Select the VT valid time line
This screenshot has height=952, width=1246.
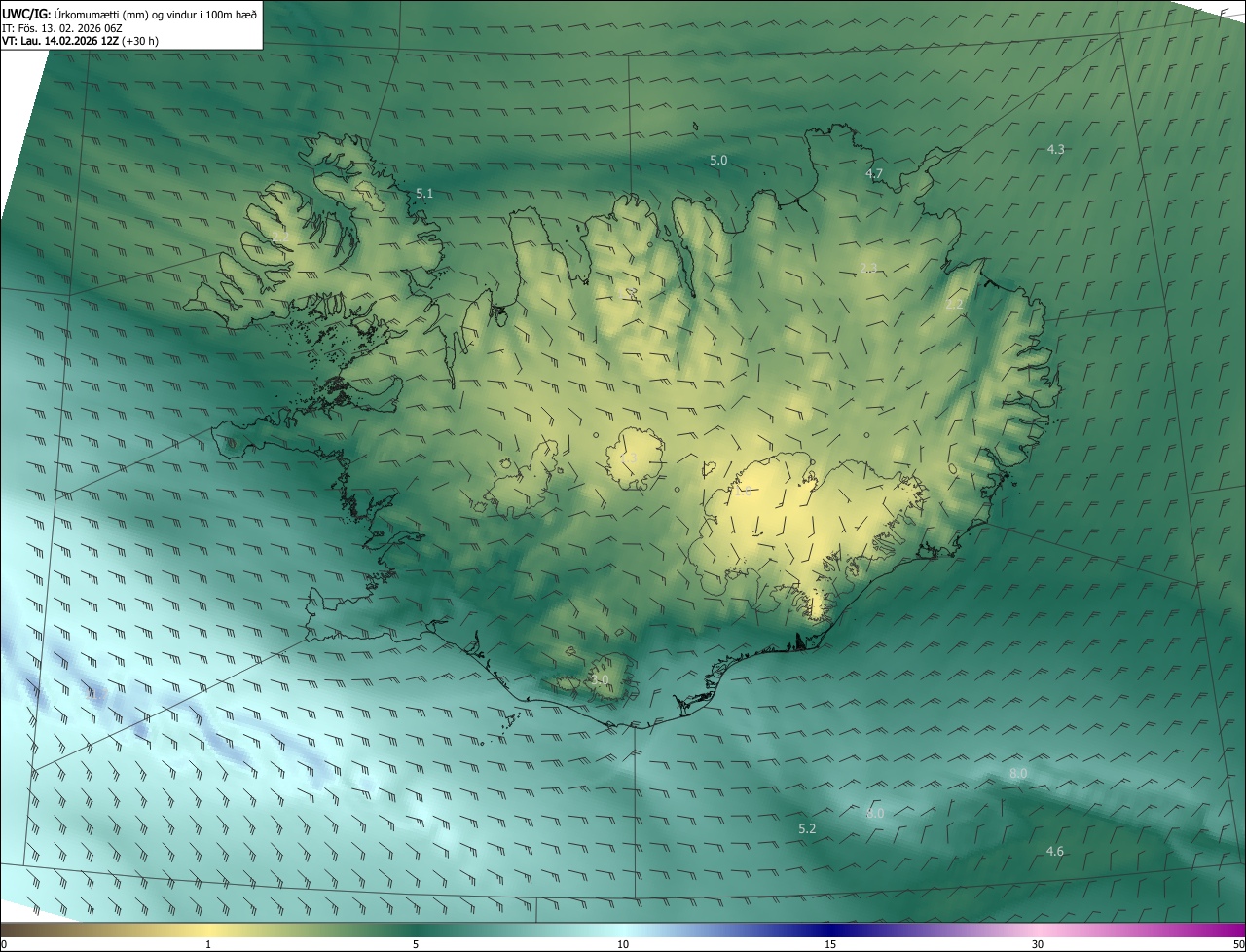click(x=81, y=41)
